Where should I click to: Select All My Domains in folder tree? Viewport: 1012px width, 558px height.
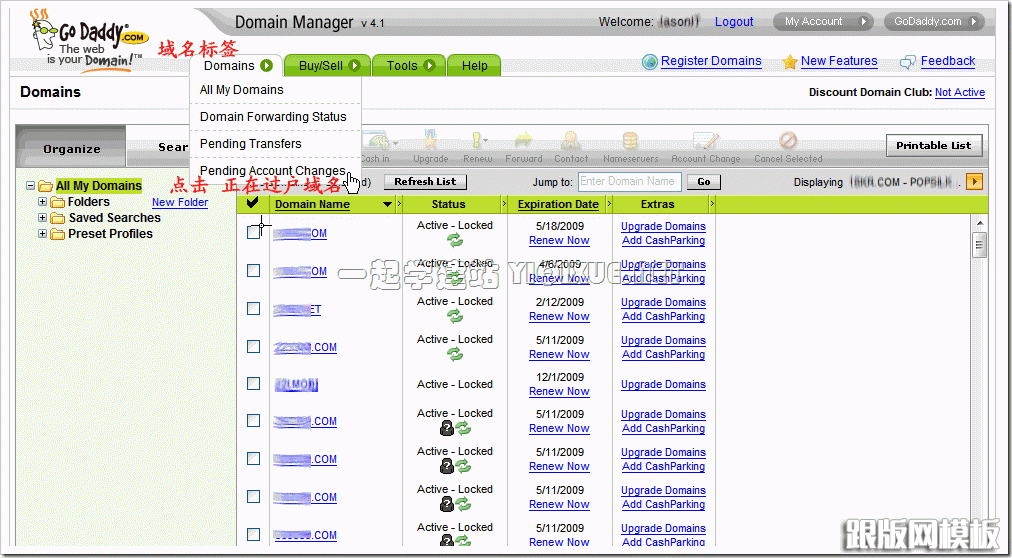point(99,186)
